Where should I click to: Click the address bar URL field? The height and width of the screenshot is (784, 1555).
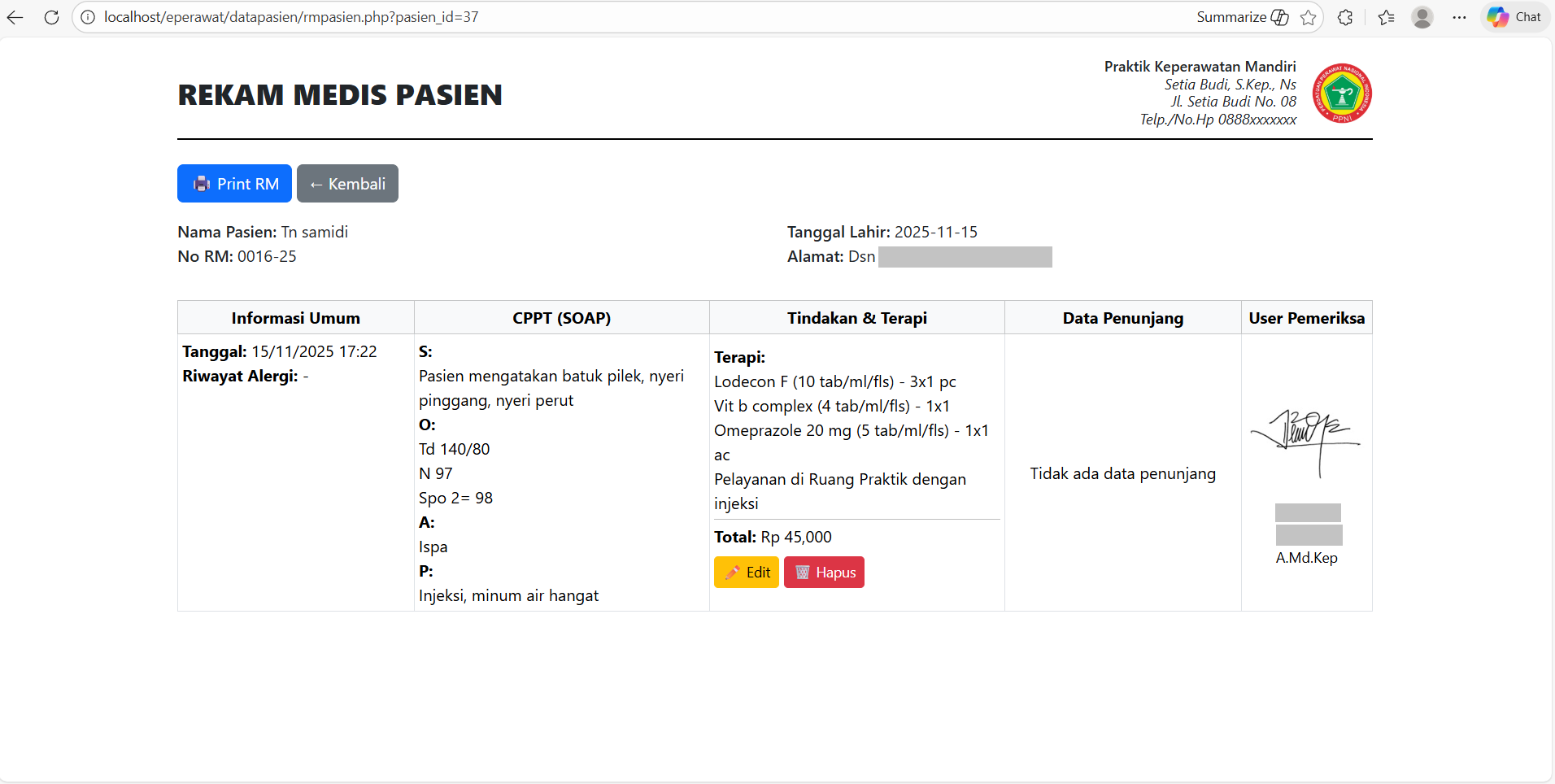569,17
